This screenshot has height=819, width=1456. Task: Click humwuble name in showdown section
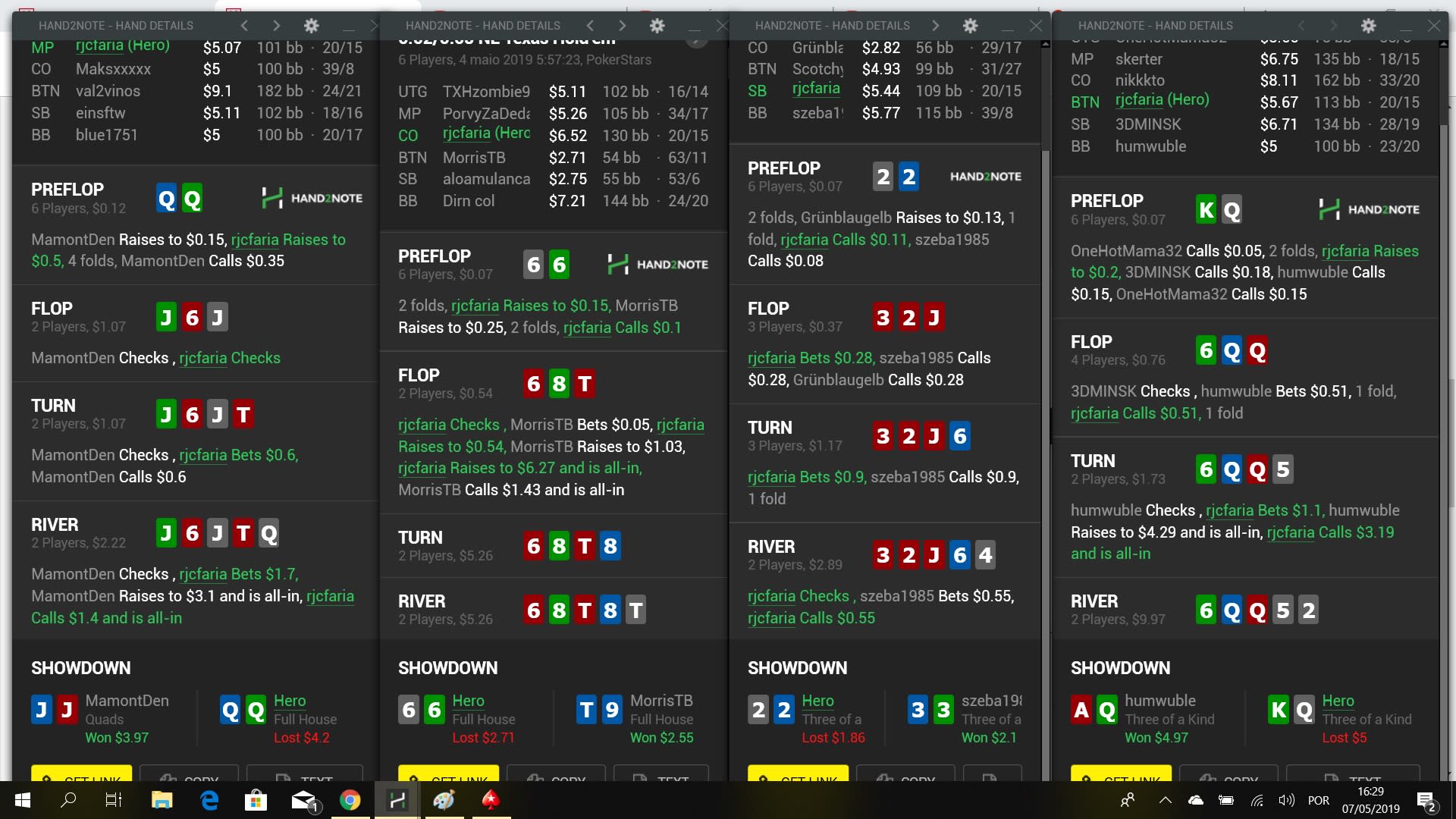[x=1160, y=701]
